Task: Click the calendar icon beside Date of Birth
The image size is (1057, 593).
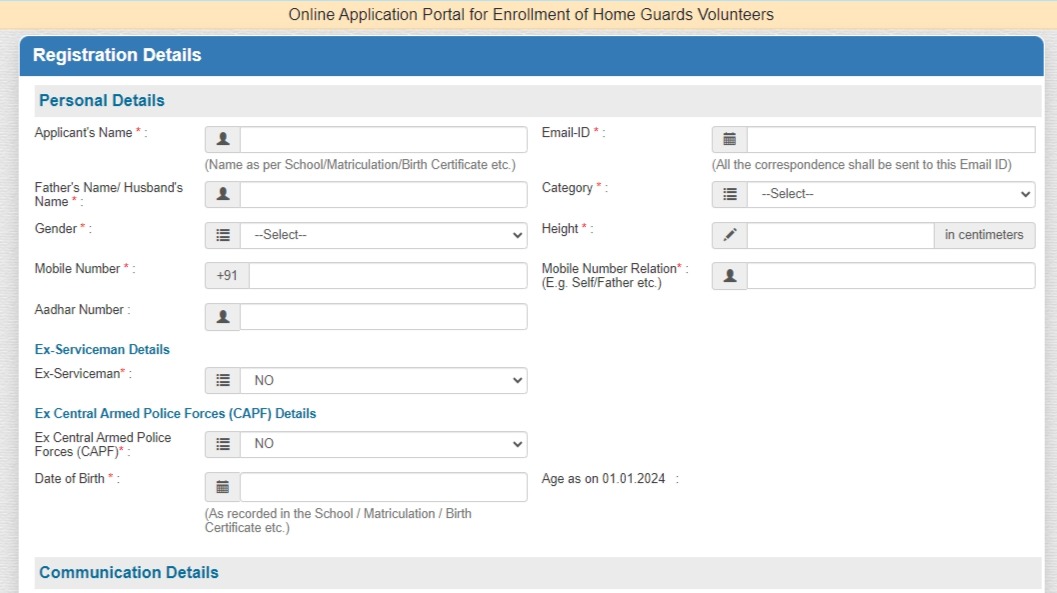Action: tap(222, 486)
